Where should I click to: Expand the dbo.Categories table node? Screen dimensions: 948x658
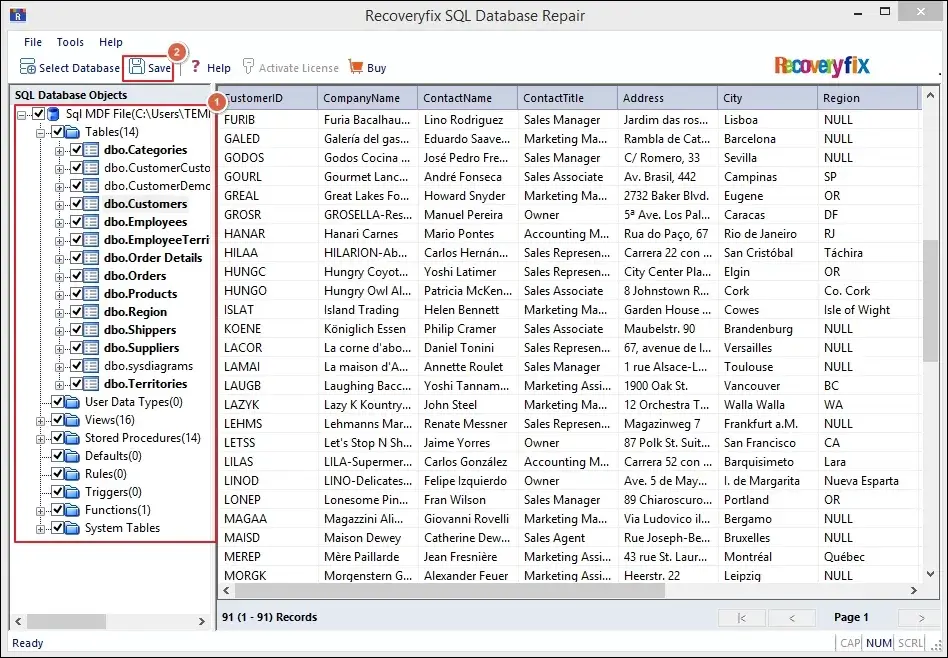point(59,151)
